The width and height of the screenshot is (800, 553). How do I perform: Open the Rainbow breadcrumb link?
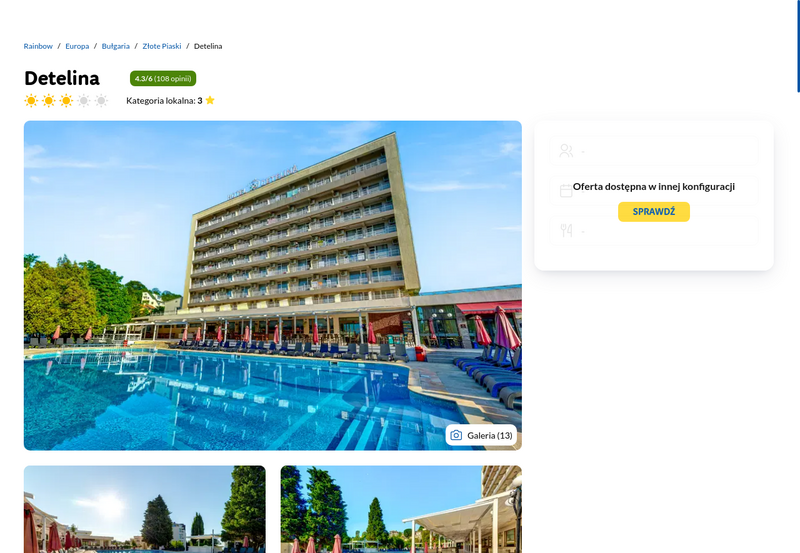click(x=38, y=46)
